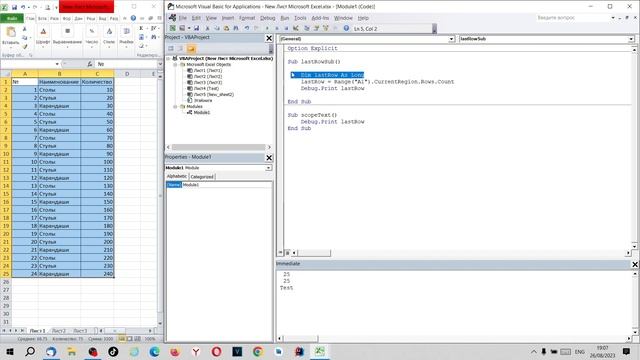640x360 pixels.
Task: Run the macro with Run Sub icon
Action: [x=267, y=28]
